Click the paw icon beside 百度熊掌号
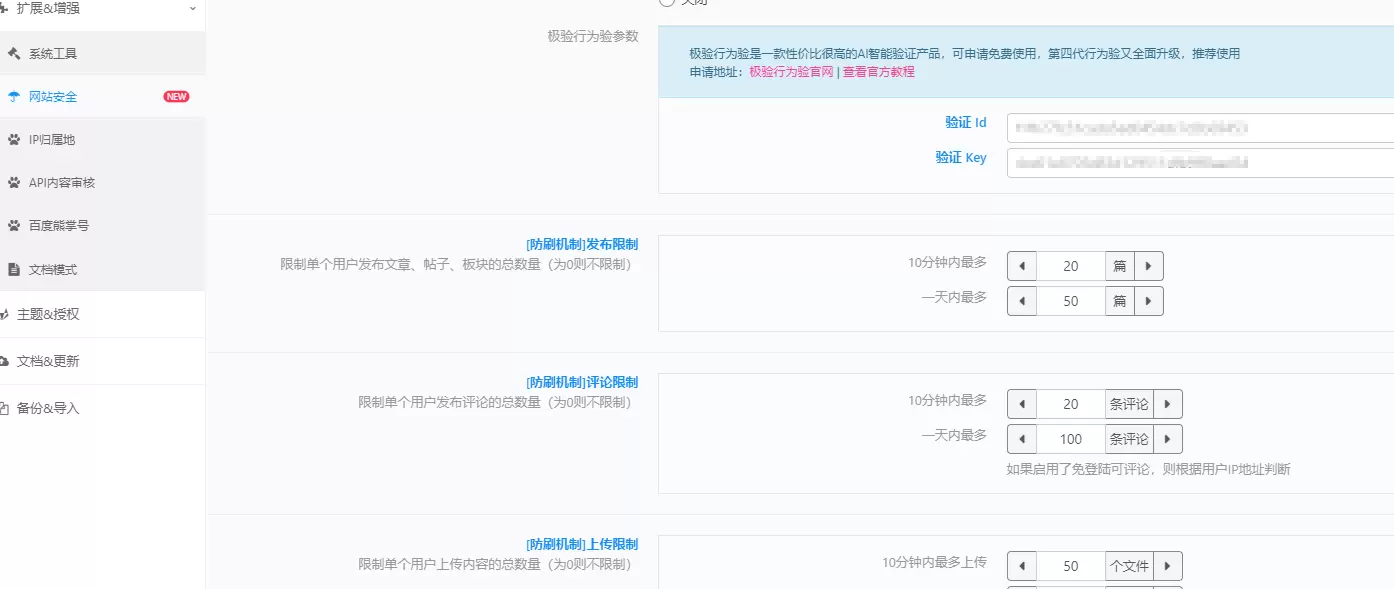This screenshot has height=589, width=1394. pos(14,226)
